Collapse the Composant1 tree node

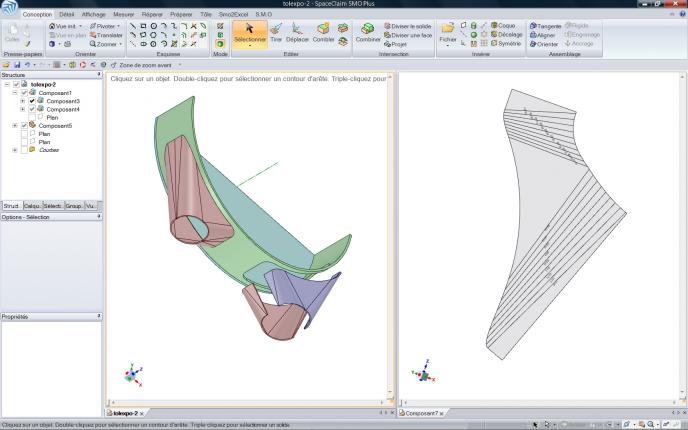[x=15, y=93]
